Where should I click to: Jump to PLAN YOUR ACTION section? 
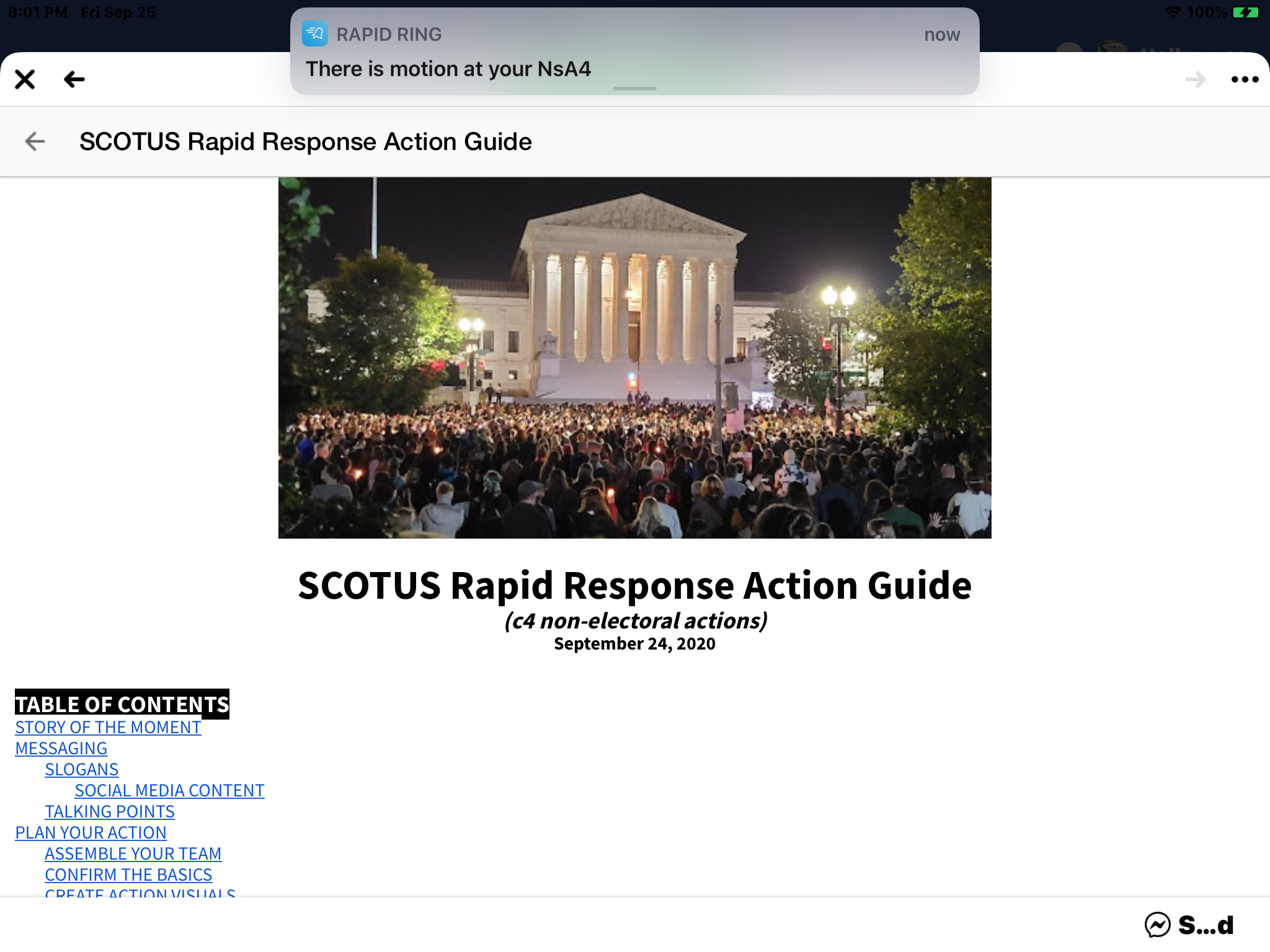[x=91, y=832]
